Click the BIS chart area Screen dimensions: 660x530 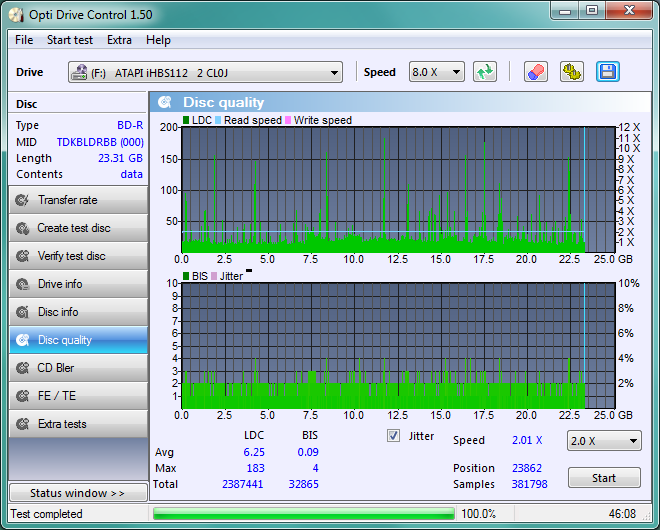pos(398,346)
